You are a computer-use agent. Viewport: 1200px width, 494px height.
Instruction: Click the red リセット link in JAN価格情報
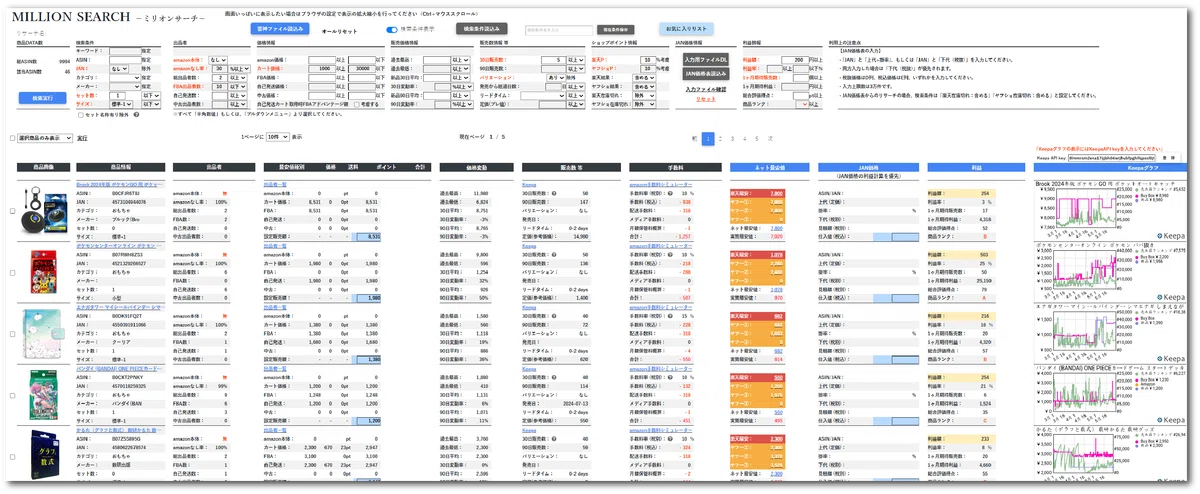pyautogui.click(x=706, y=99)
